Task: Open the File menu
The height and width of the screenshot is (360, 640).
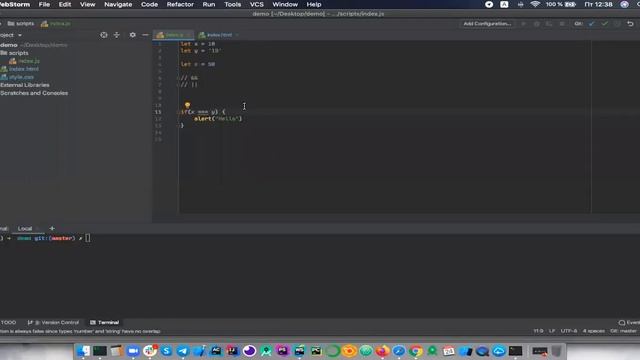Action: point(44,4)
